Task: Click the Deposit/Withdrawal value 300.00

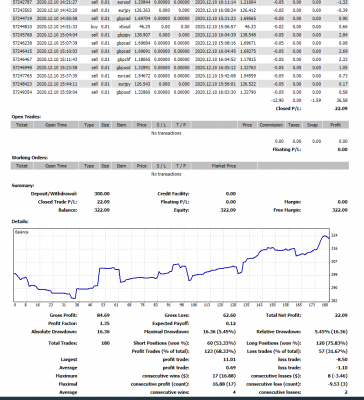Action: coord(102,194)
